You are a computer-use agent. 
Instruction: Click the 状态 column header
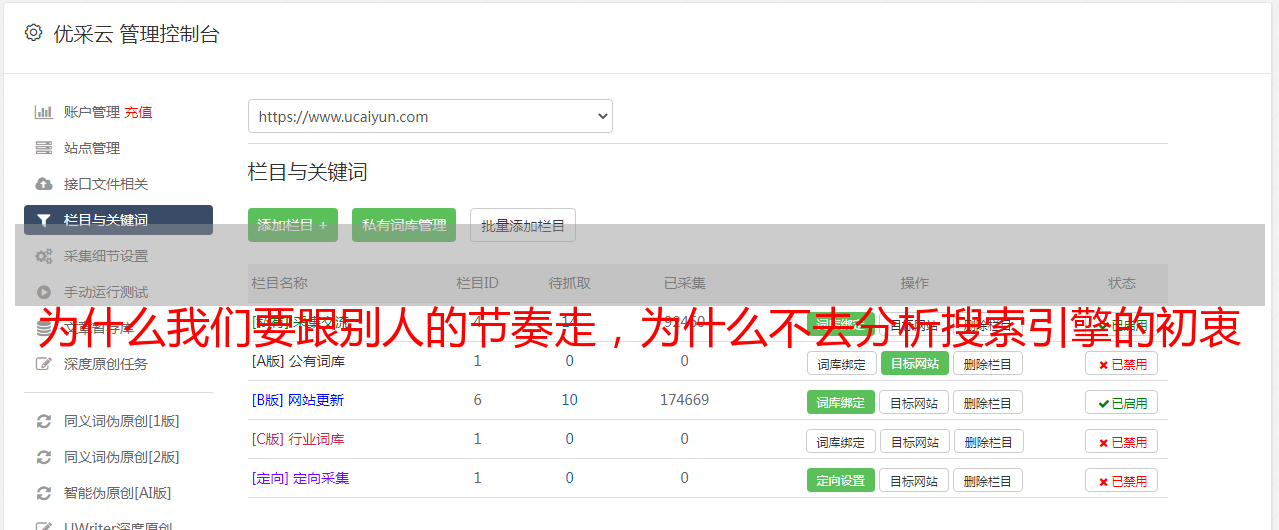1121,283
